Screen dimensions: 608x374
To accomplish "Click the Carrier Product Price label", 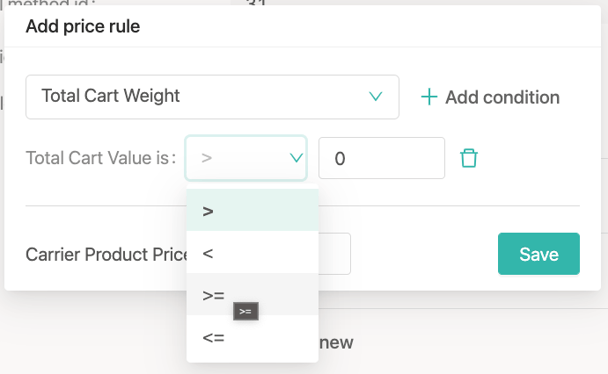I will pyautogui.click(x=106, y=255).
